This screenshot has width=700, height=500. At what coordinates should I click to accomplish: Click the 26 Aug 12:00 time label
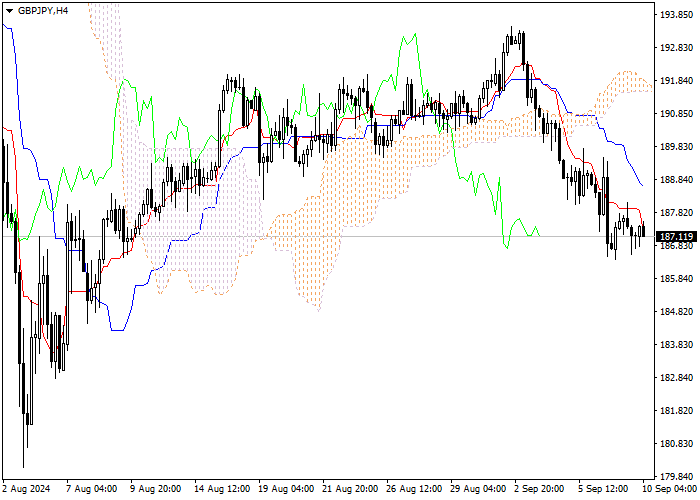[415, 489]
